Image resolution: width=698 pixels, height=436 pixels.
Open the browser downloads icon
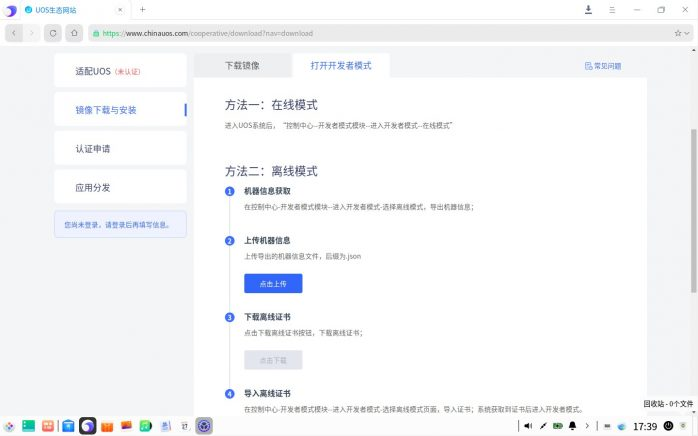click(x=588, y=9)
